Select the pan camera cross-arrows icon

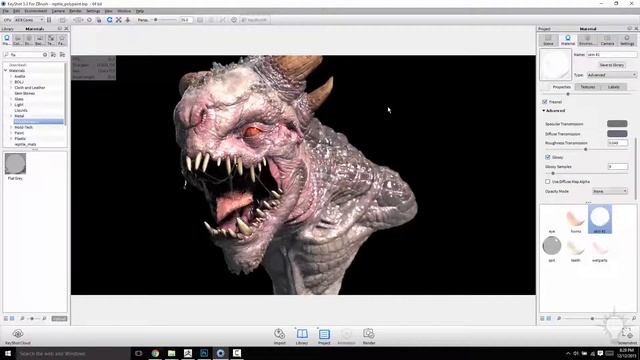(118, 20)
